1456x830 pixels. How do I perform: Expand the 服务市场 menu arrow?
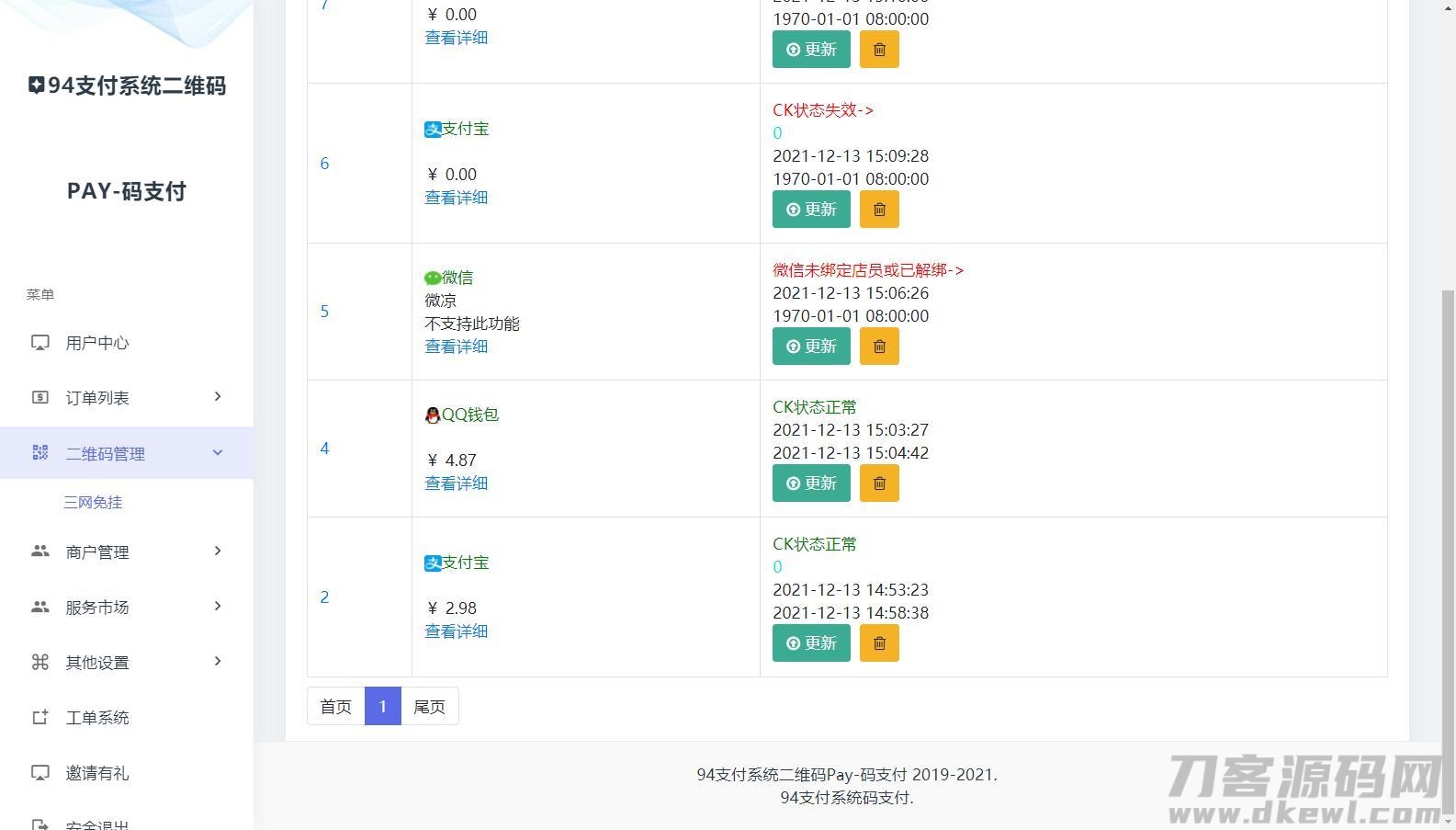pyautogui.click(x=218, y=607)
